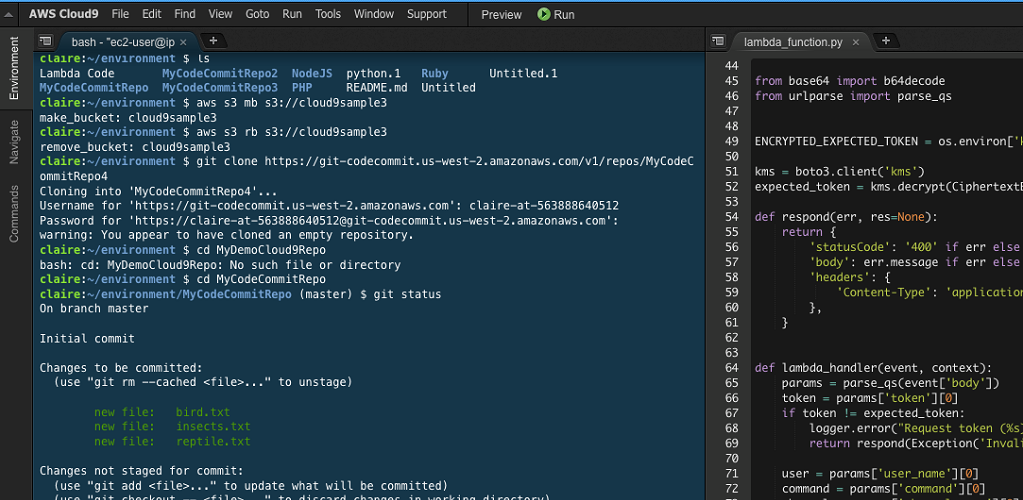
Task: Close the lambda_function.py tab
Action: (x=855, y=42)
